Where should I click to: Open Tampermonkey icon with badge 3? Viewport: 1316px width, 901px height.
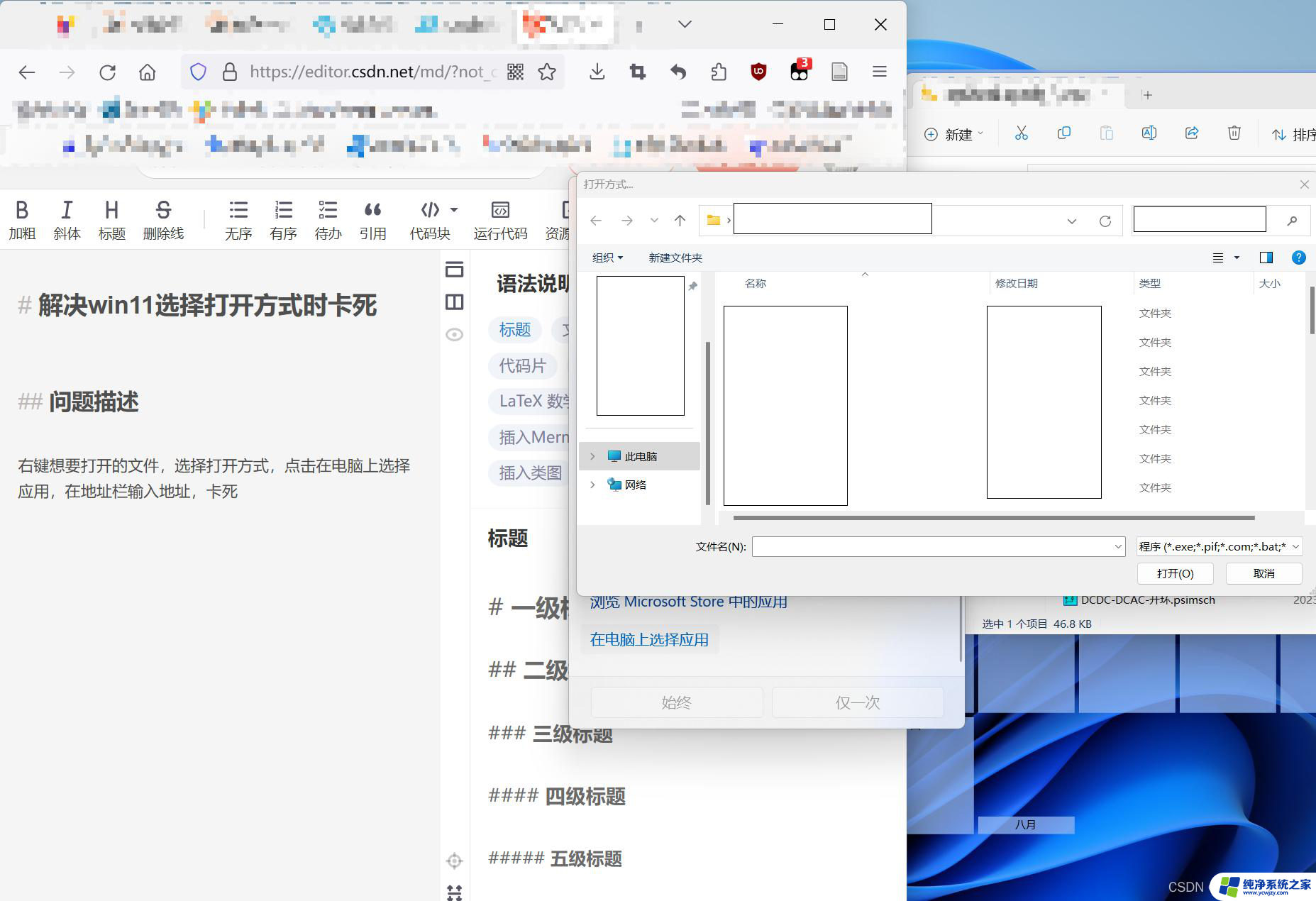[800, 70]
